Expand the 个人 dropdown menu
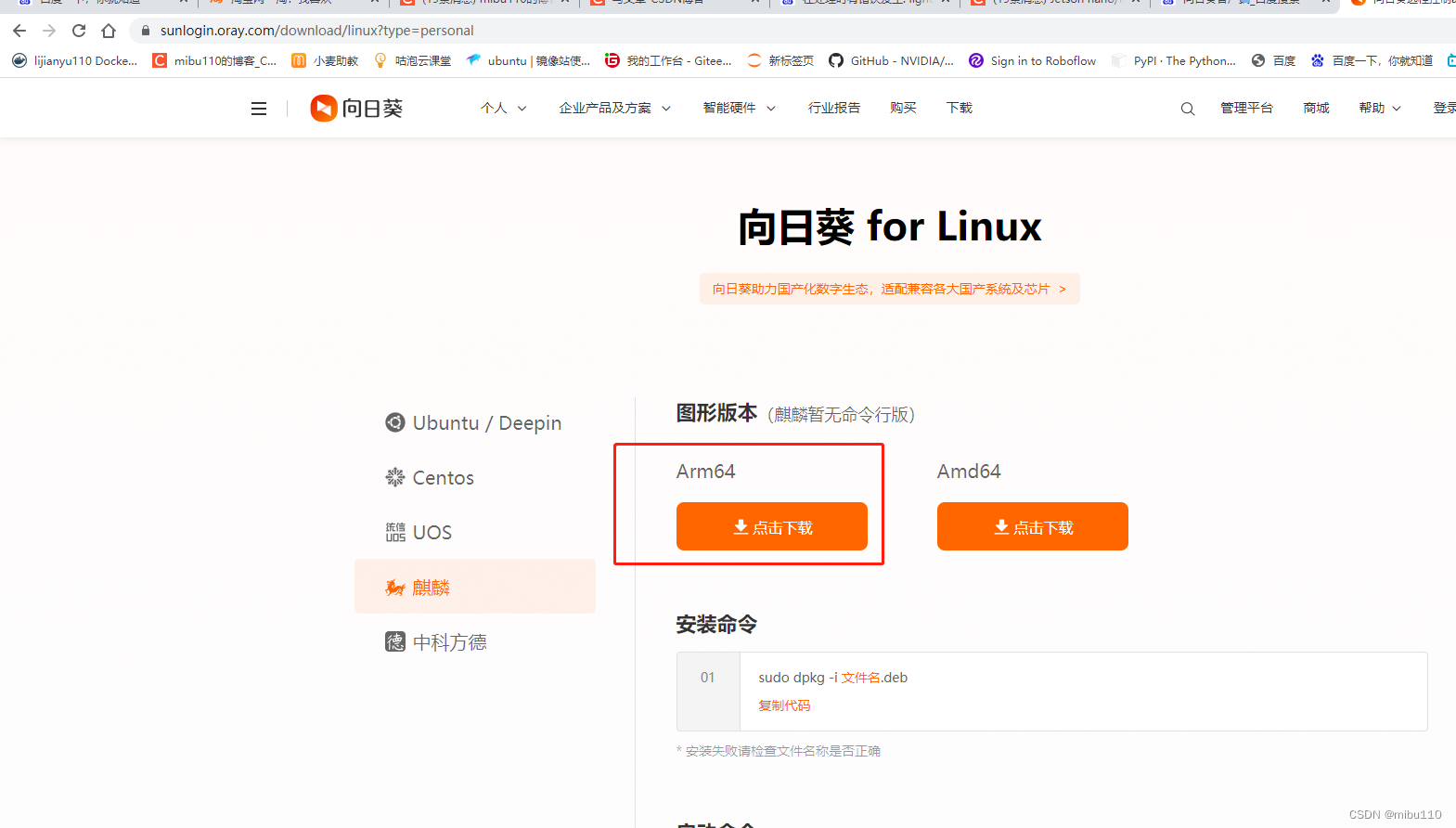Screen dimensions: 1456x828 click(503, 109)
